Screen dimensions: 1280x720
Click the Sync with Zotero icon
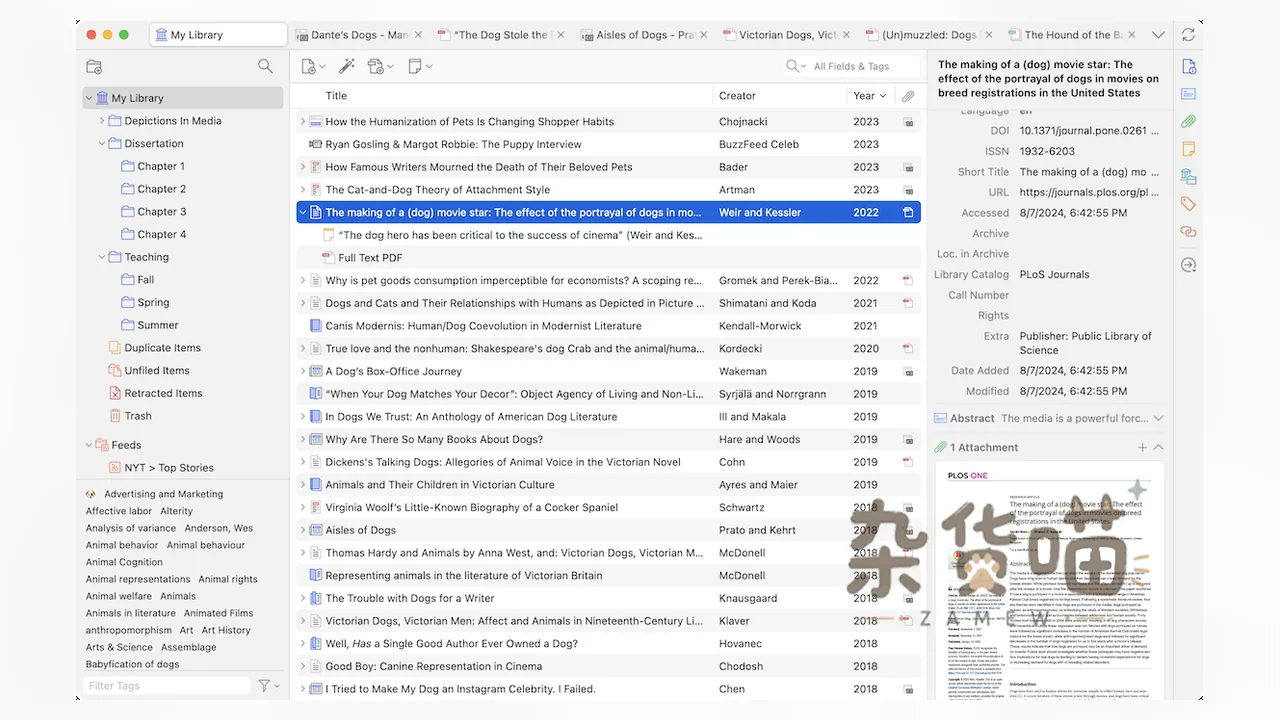point(1188,34)
